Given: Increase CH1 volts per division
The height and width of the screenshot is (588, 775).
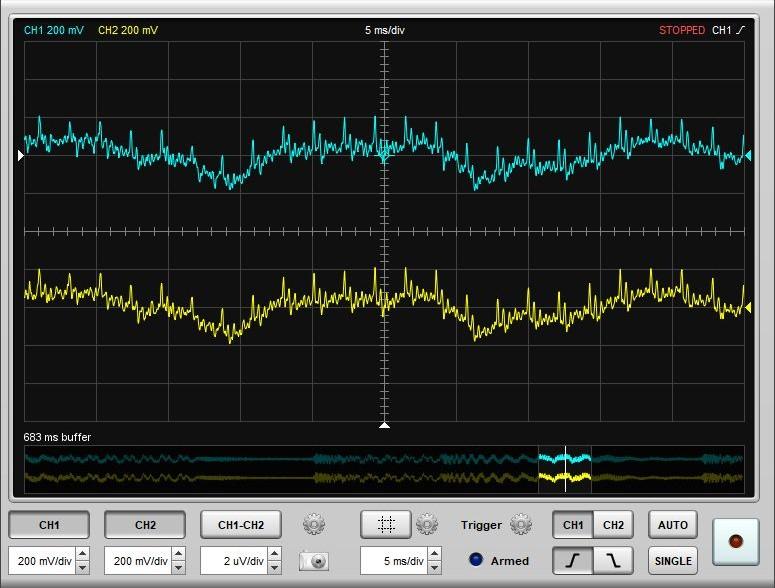Looking at the screenshot, I should (83, 554).
